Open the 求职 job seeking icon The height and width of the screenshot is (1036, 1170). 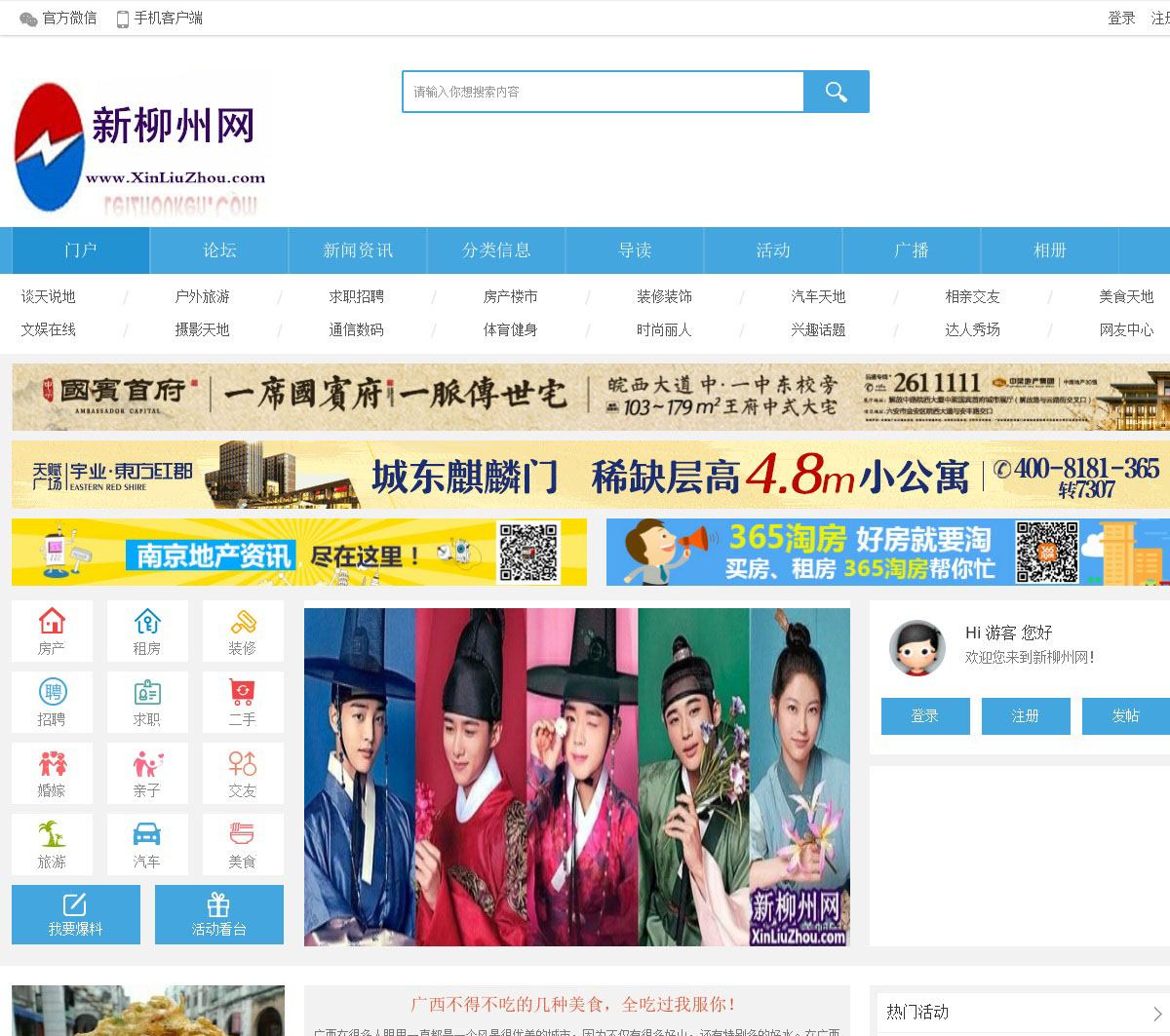point(147,703)
